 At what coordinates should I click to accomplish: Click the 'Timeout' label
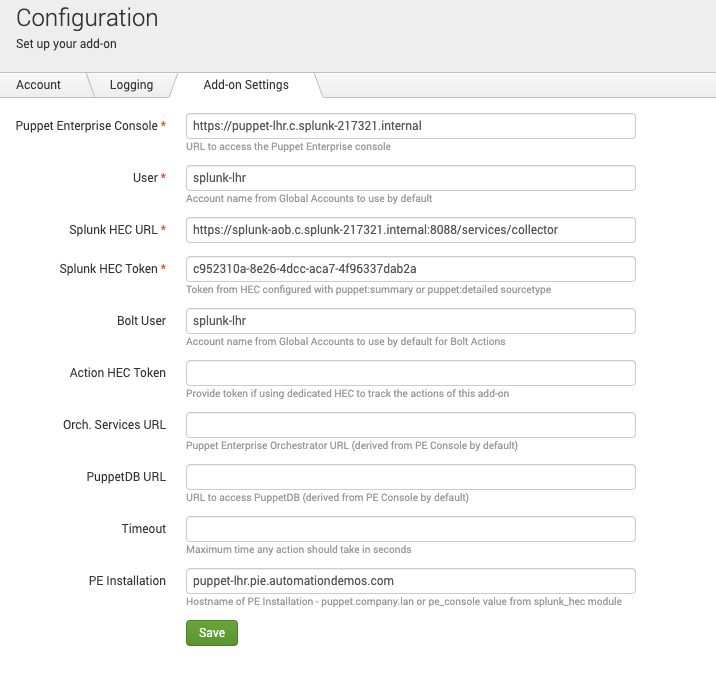click(144, 529)
